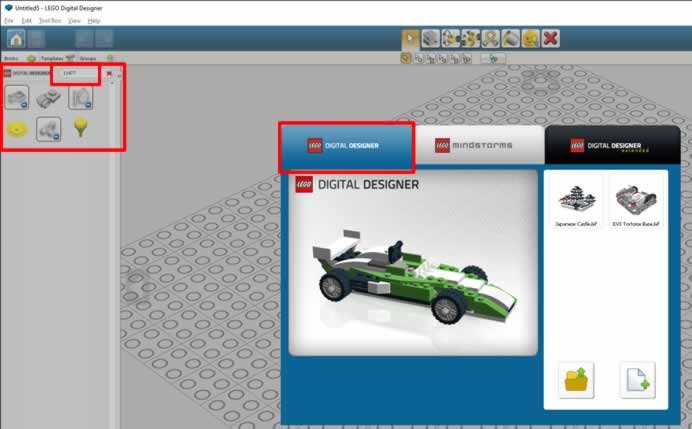This screenshot has width=692, height=429.
Task: Open the Tool Box menu
Action: click(x=49, y=20)
